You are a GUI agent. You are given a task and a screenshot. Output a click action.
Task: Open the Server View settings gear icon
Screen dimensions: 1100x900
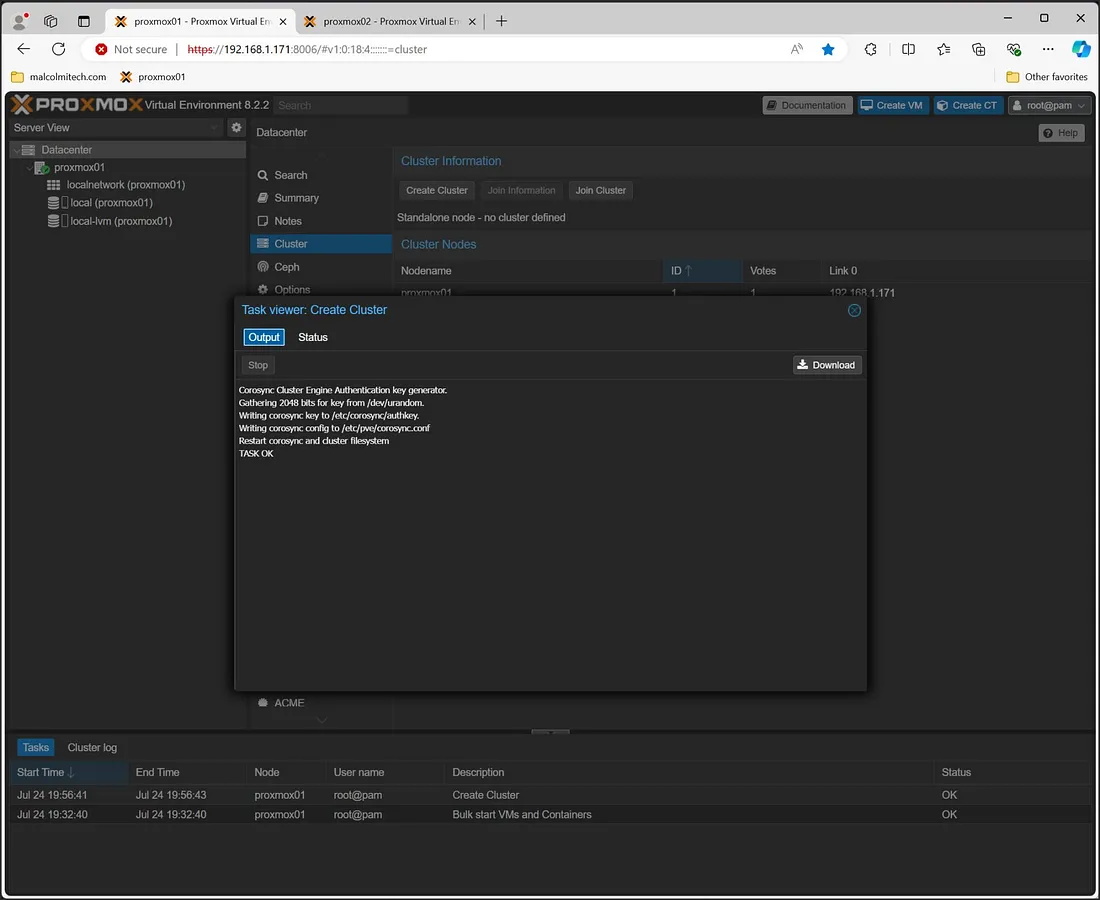click(x=236, y=127)
